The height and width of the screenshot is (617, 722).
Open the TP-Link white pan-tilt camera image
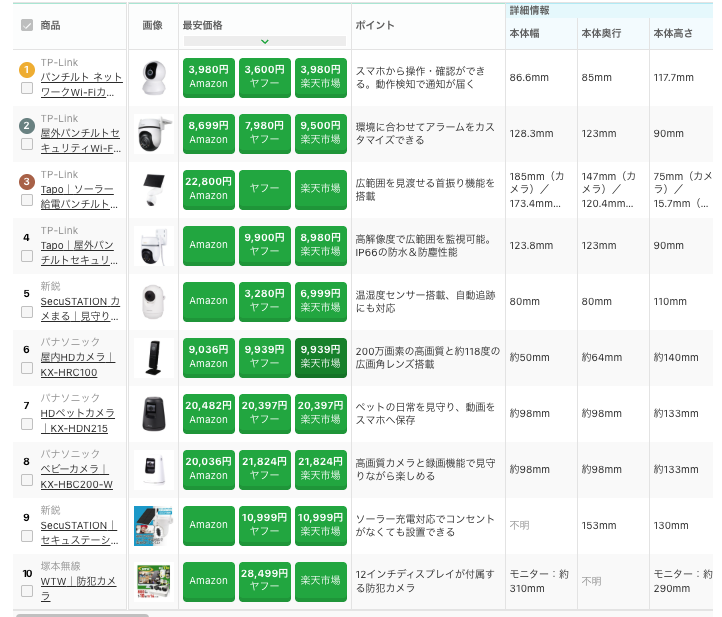click(154, 77)
